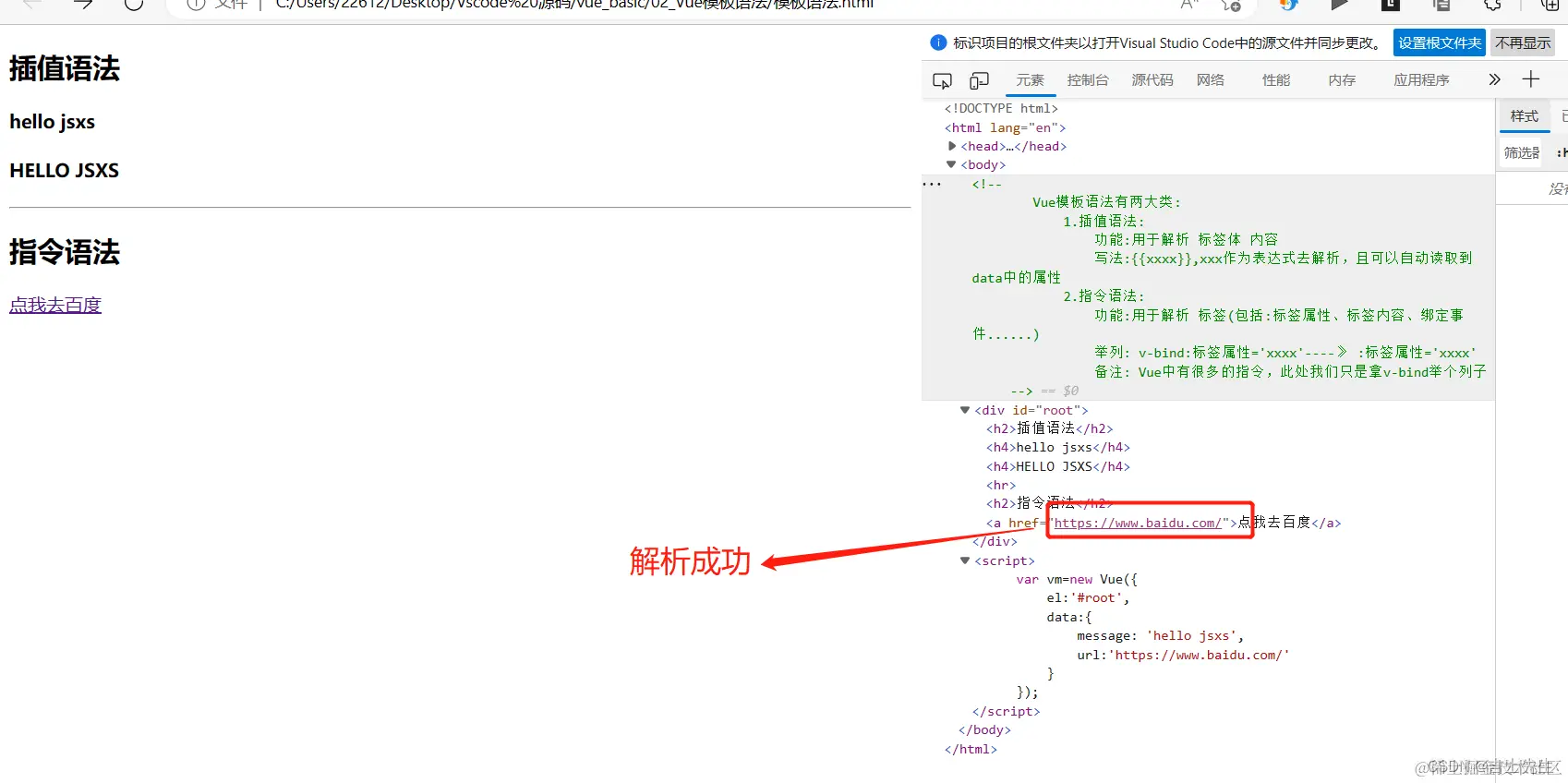Select the <hr> node in the DOM tree
The height and width of the screenshot is (783, 1568).
click(1001, 485)
